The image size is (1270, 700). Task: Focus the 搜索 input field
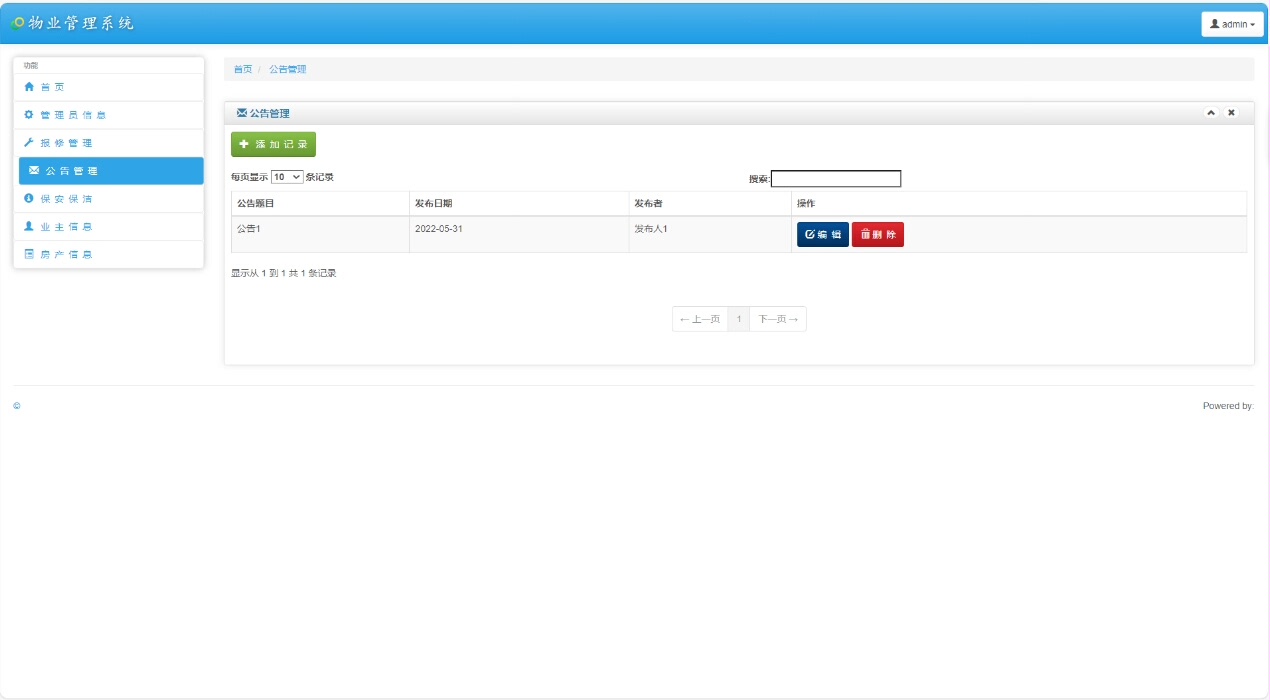click(x=836, y=179)
